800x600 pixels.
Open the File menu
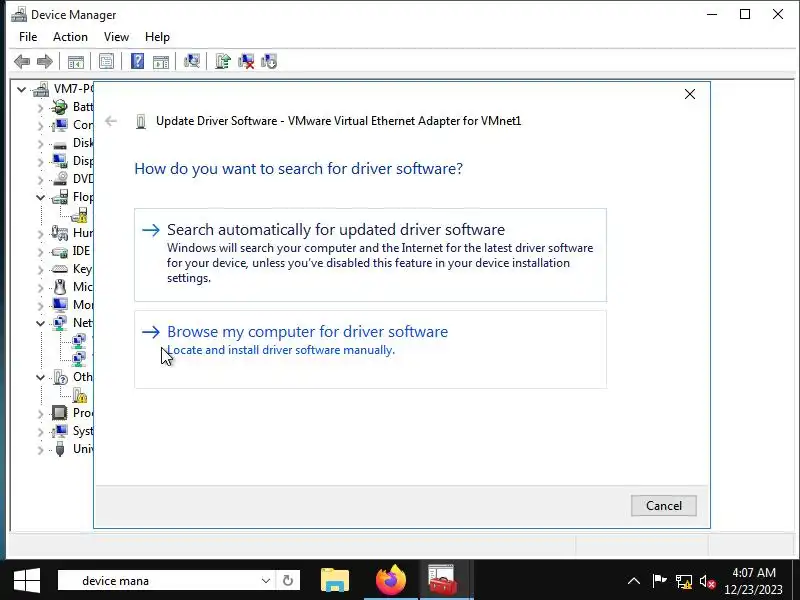point(28,37)
